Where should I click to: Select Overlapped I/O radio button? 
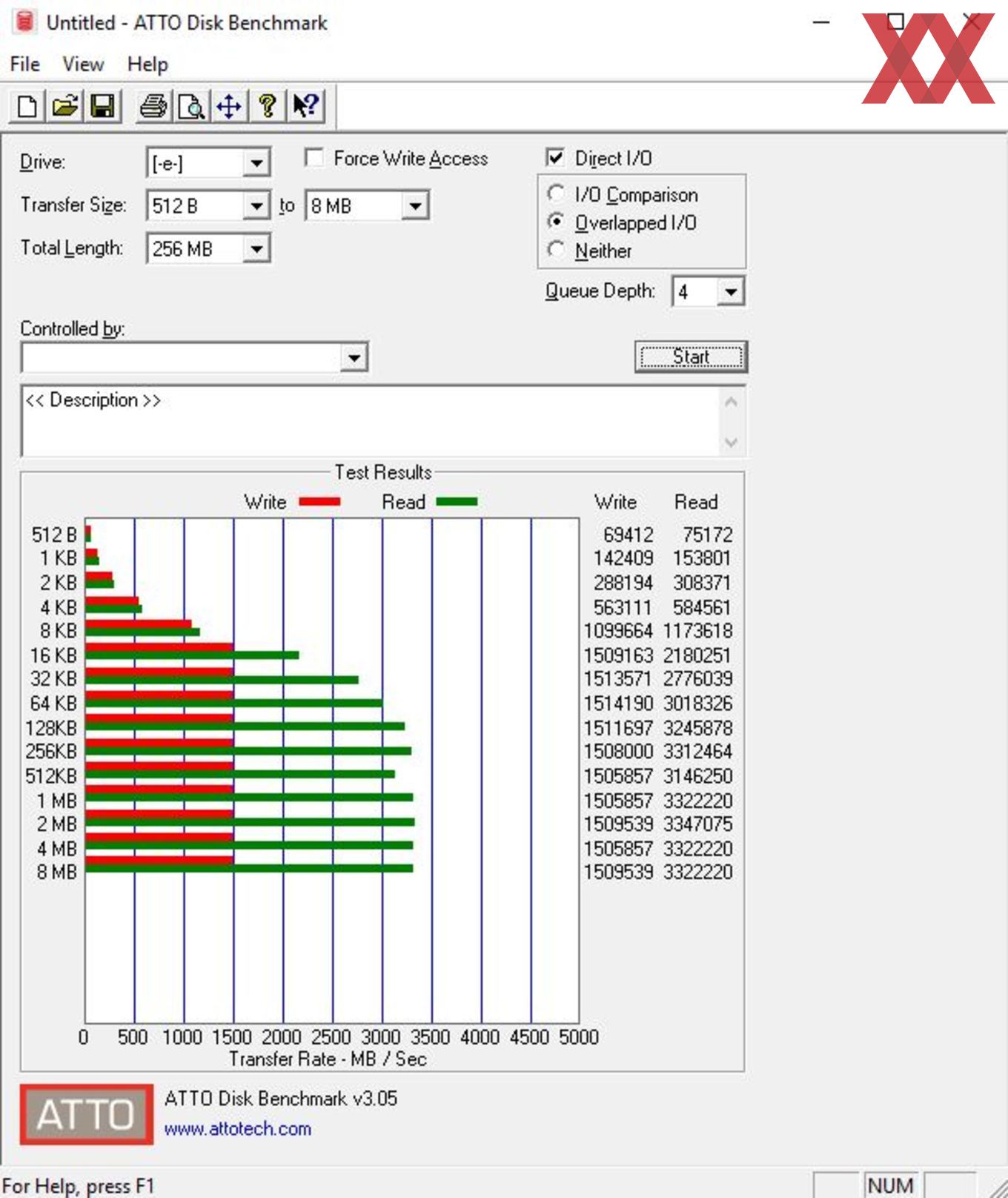click(x=556, y=222)
